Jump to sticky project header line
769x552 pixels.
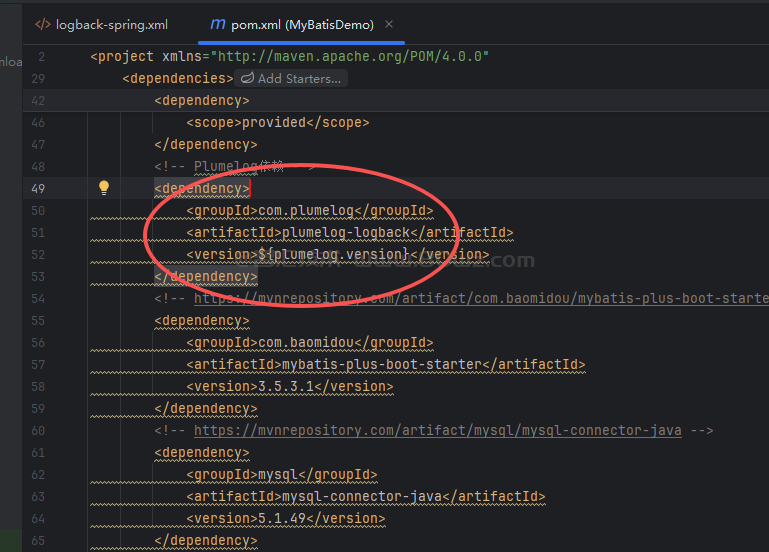tap(290, 56)
